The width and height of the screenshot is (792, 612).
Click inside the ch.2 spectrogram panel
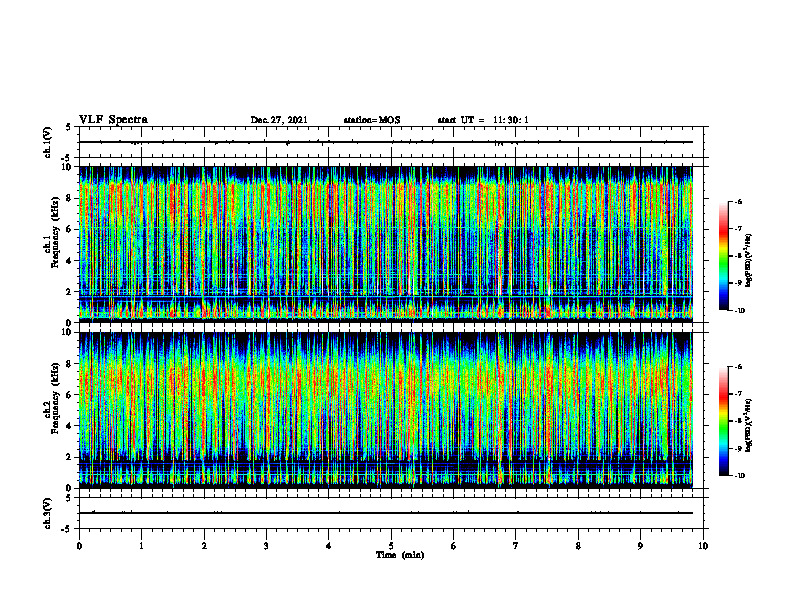coord(386,410)
